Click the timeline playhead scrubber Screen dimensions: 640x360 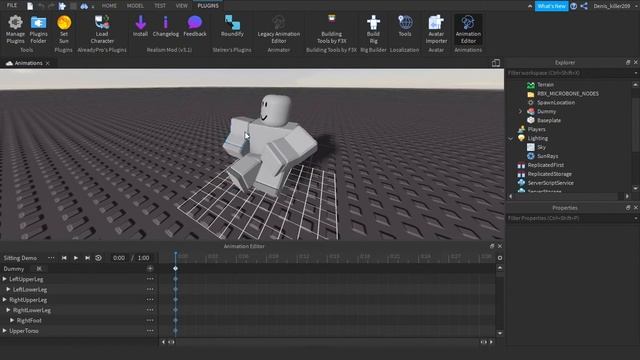click(x=176, y=256)
